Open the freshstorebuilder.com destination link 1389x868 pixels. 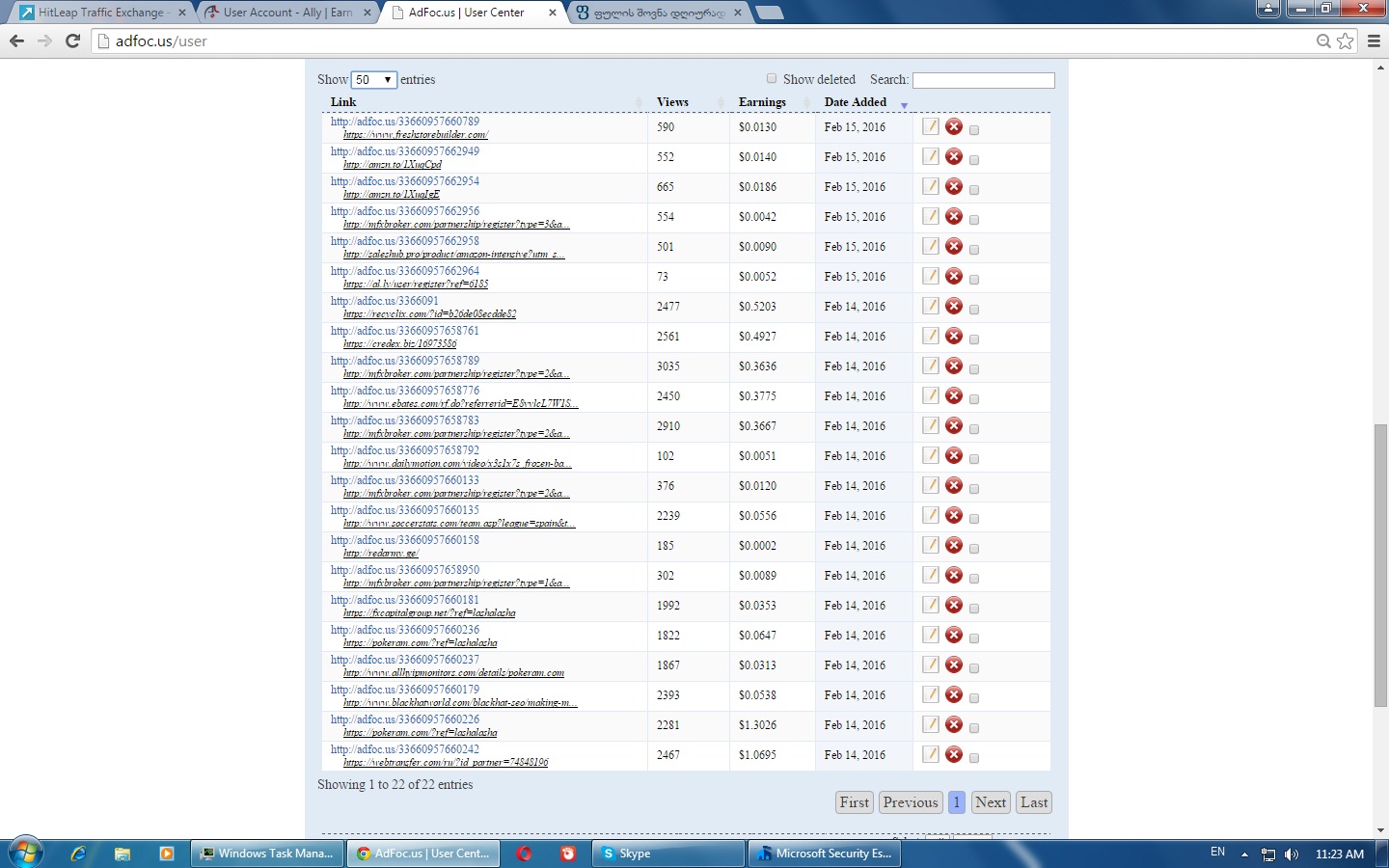(x=416, y=135)
